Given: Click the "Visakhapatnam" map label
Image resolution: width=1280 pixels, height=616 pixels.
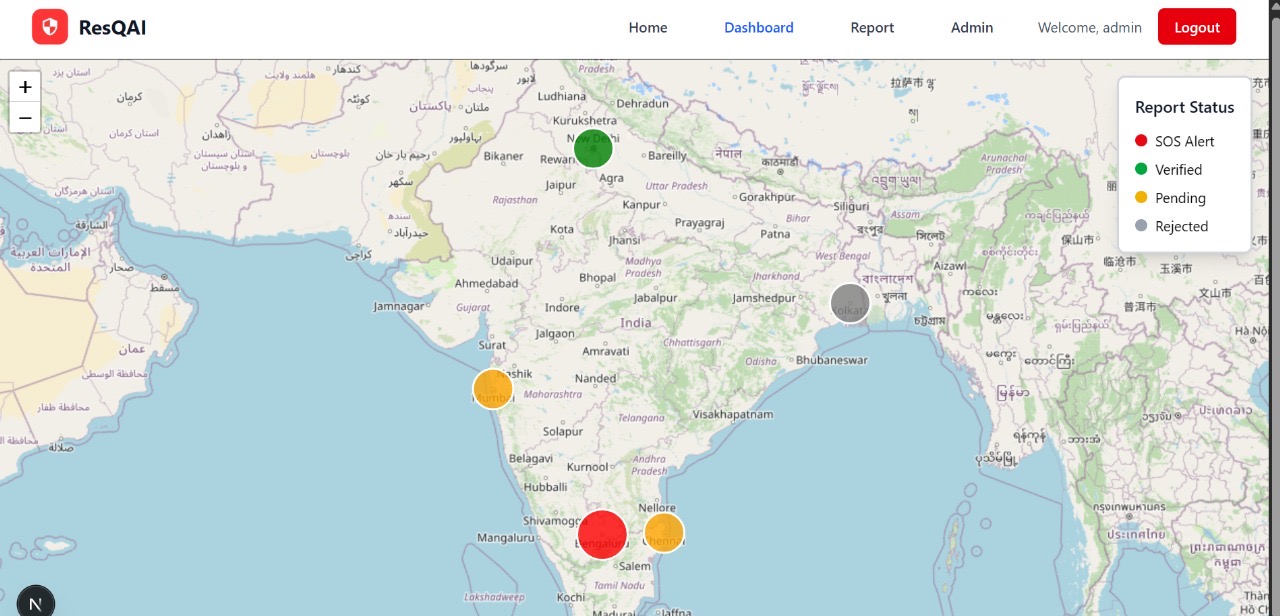Looking at the screenshot, I should pyautogui.click(x=733, y=414).
